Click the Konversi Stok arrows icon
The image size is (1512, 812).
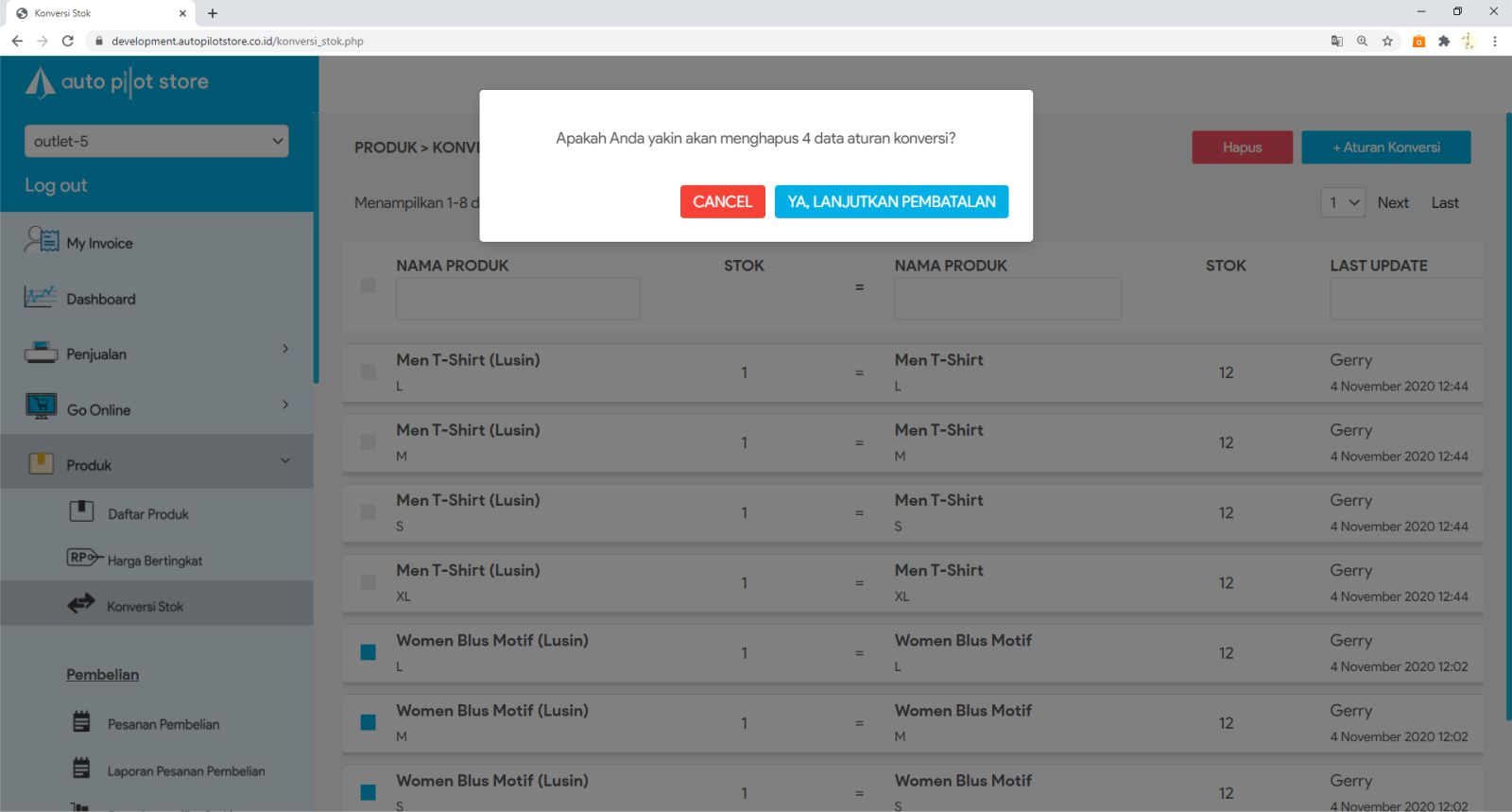(81, 604)
